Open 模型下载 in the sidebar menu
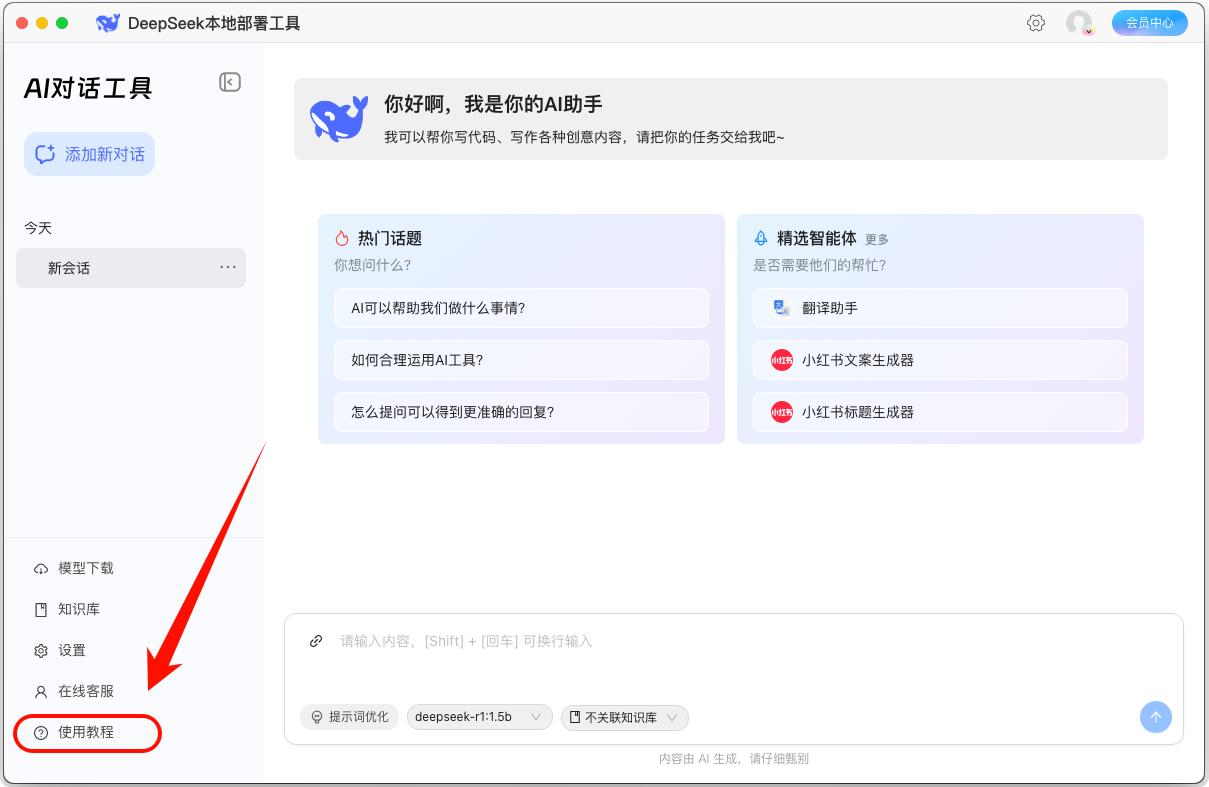The image size is (1209, 787). pos(86,568)
